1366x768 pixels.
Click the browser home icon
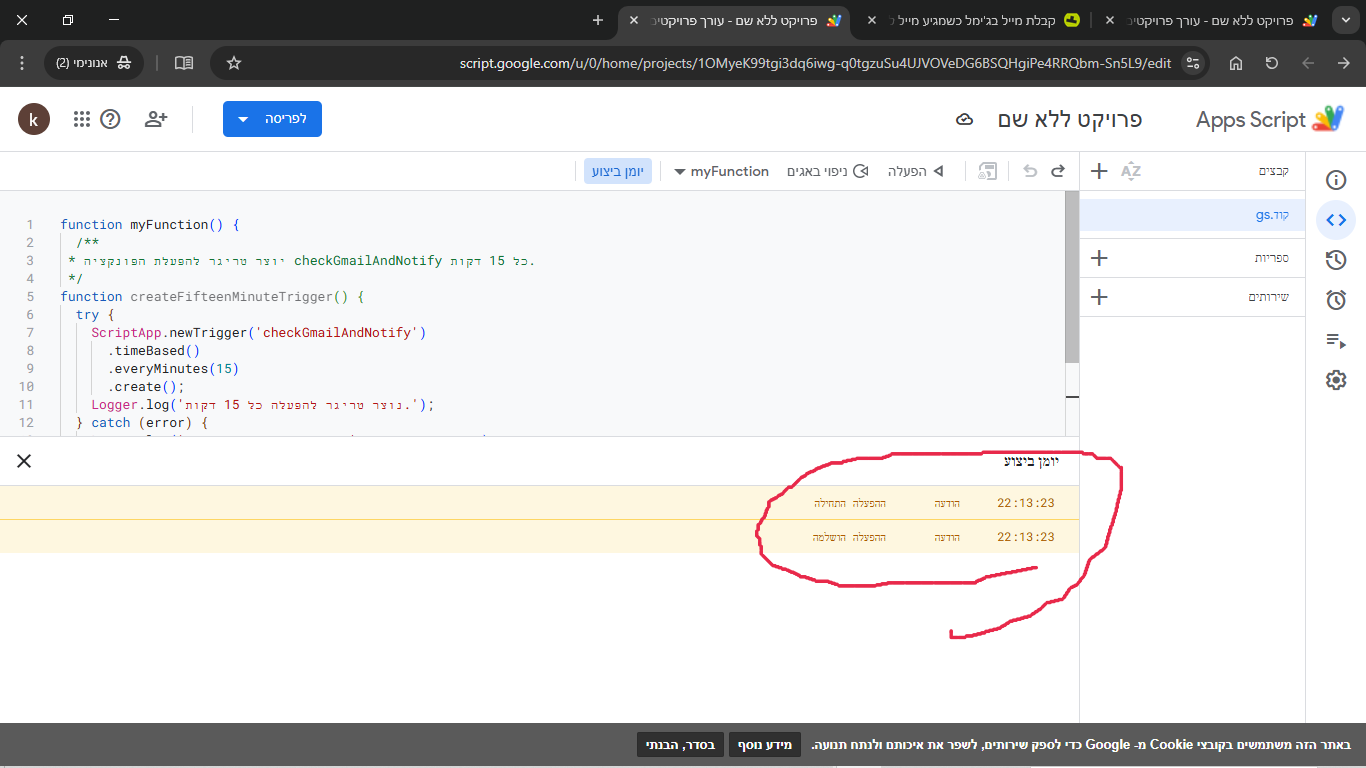[x=1236, y=63]
